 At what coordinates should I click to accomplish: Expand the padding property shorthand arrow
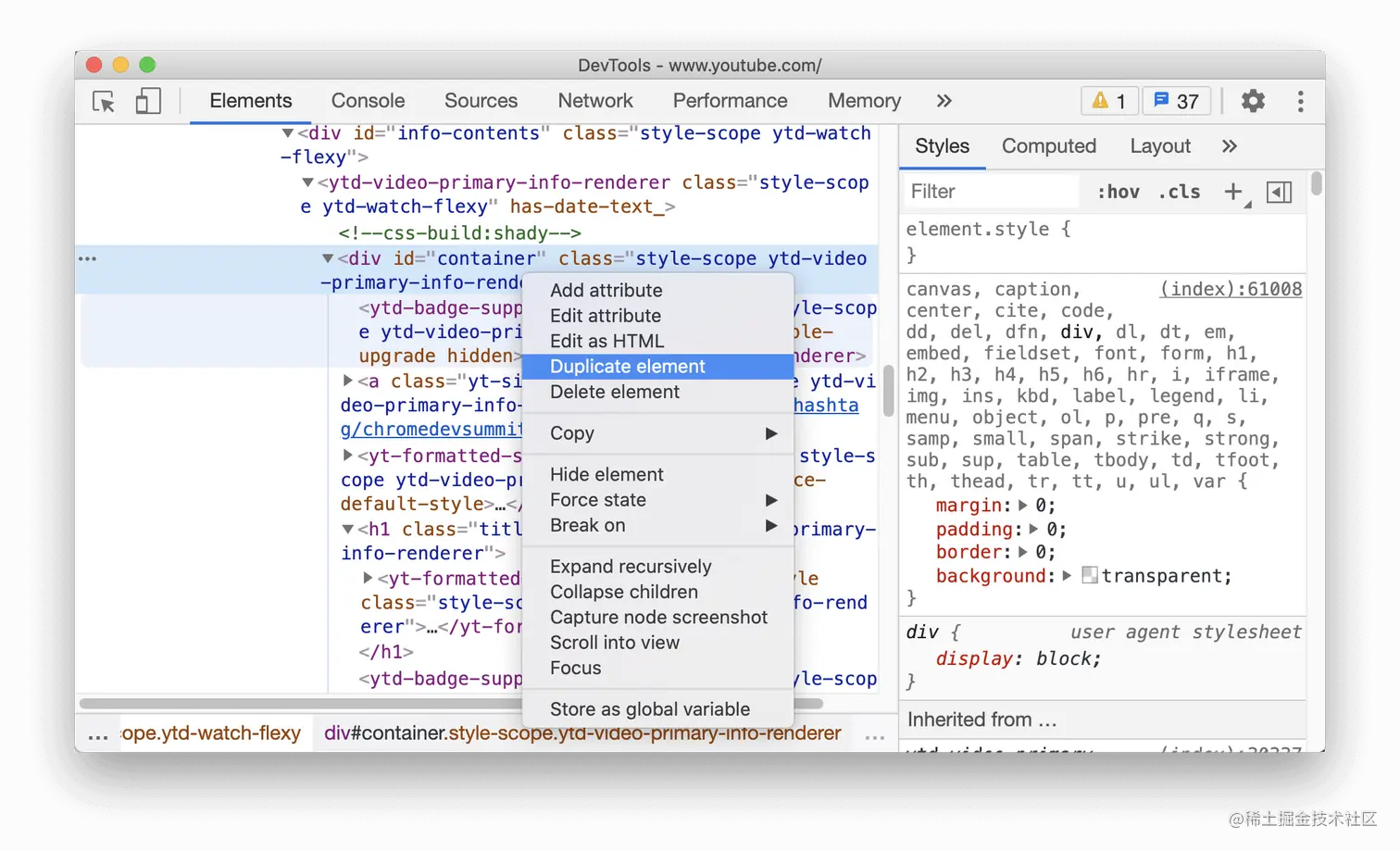(1034, 529)
